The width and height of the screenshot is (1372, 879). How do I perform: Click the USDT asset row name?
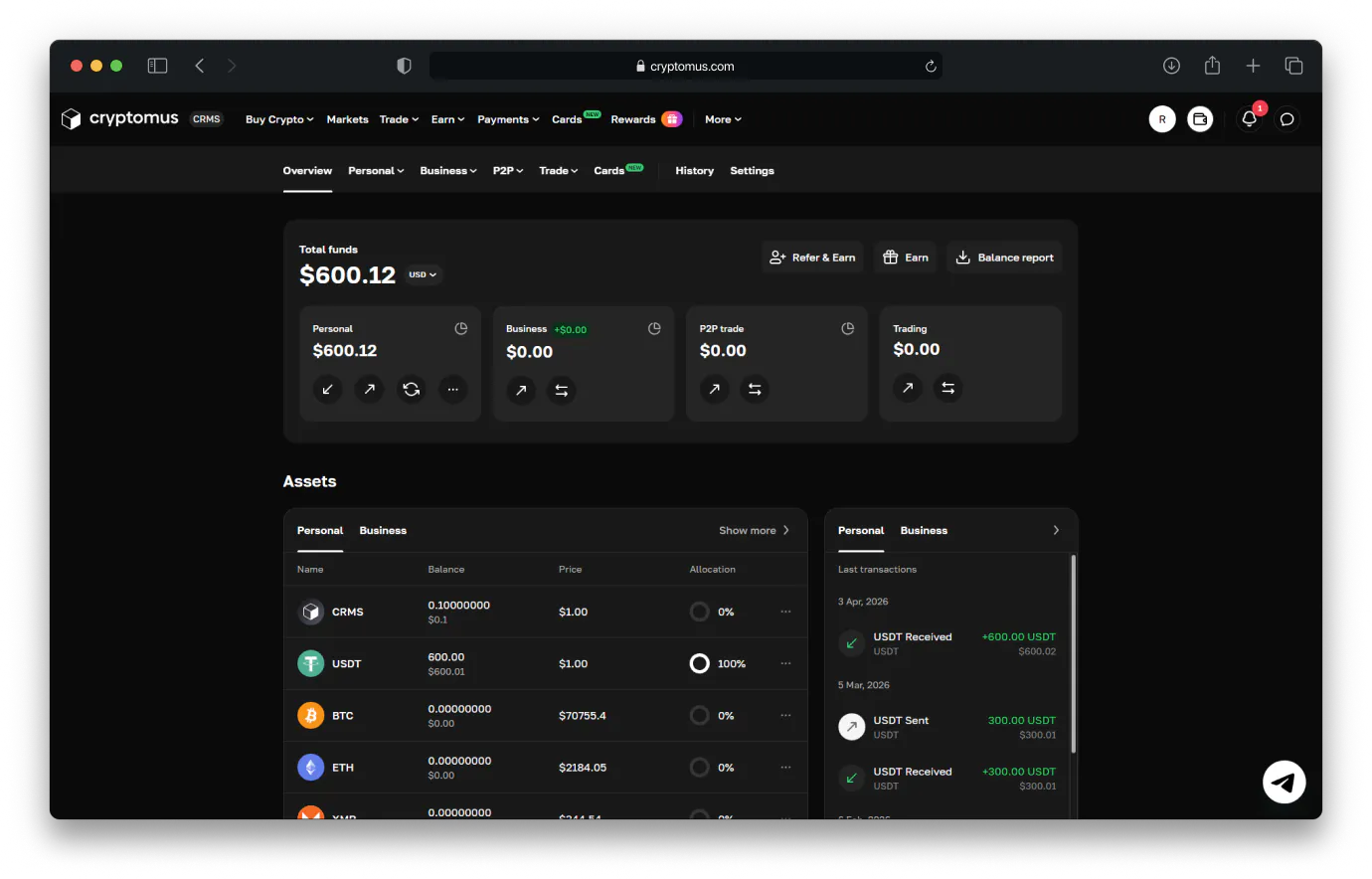click(x=346, y=663)
